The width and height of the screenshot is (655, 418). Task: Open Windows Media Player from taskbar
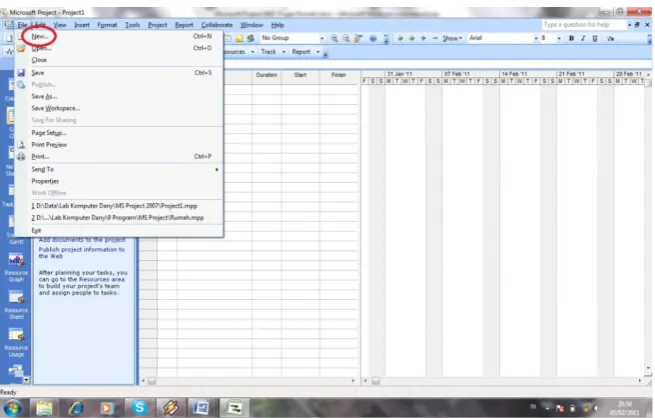tap(107, 408)
